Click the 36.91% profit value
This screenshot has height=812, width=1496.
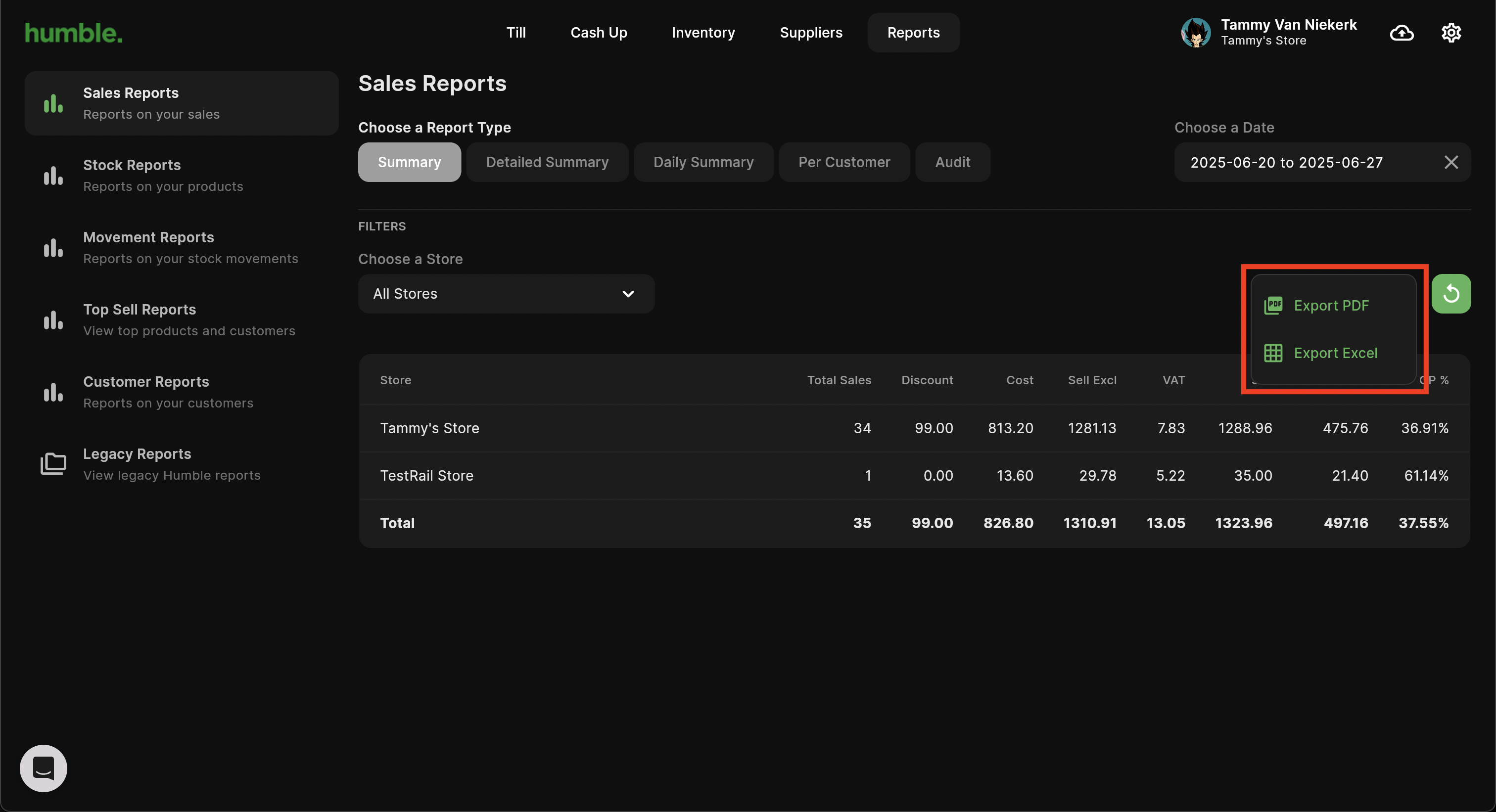(x=1425, y=428)
